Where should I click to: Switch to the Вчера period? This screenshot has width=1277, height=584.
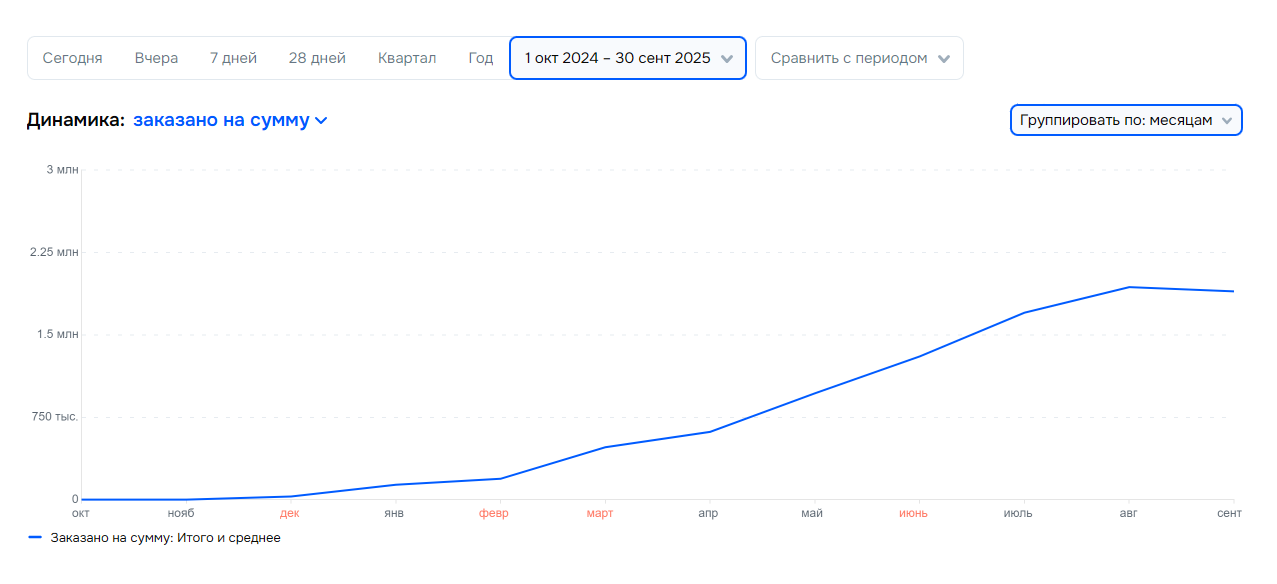click(156, 58)
